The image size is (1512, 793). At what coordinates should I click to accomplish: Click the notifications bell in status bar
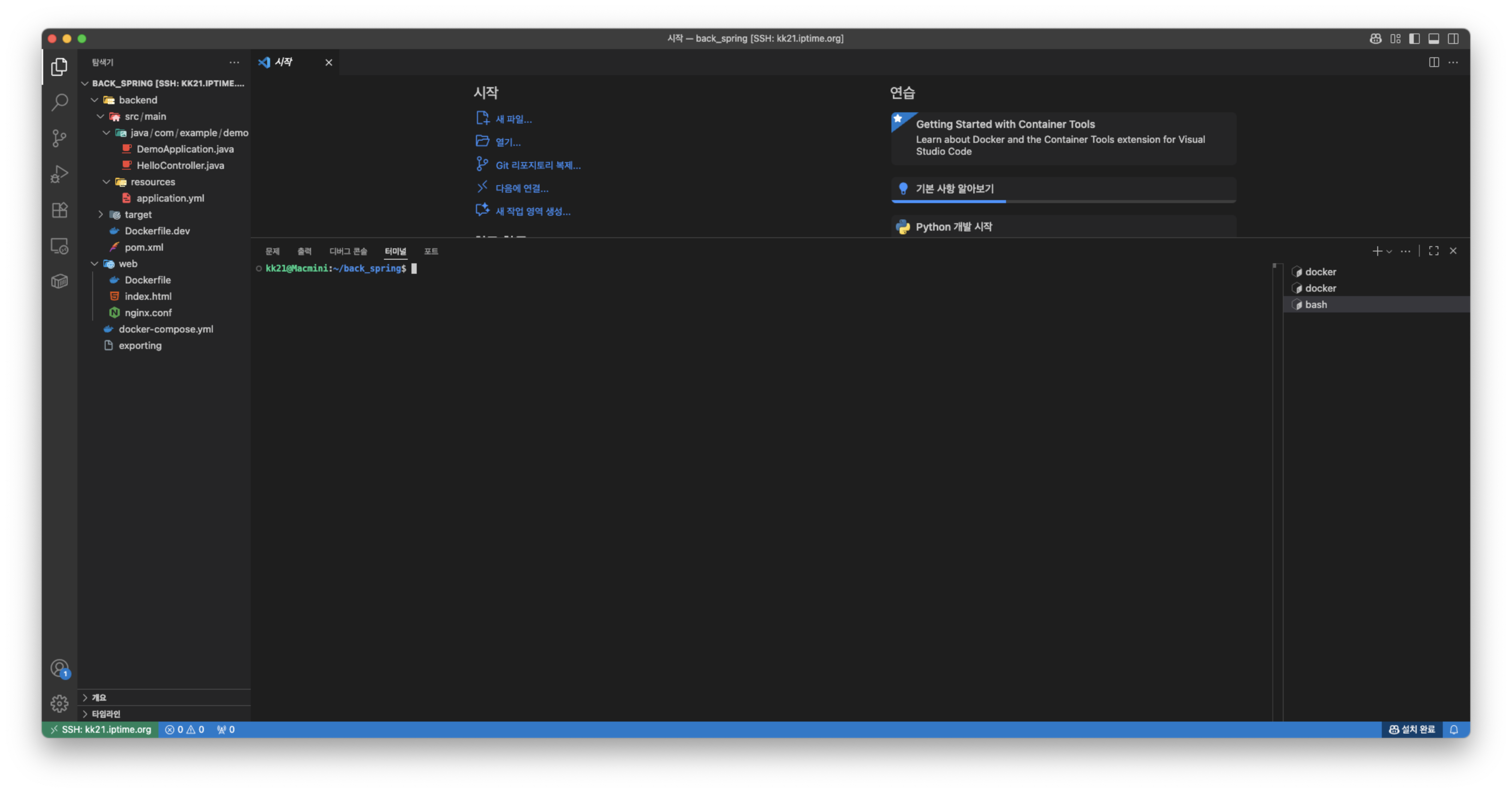1454,730
